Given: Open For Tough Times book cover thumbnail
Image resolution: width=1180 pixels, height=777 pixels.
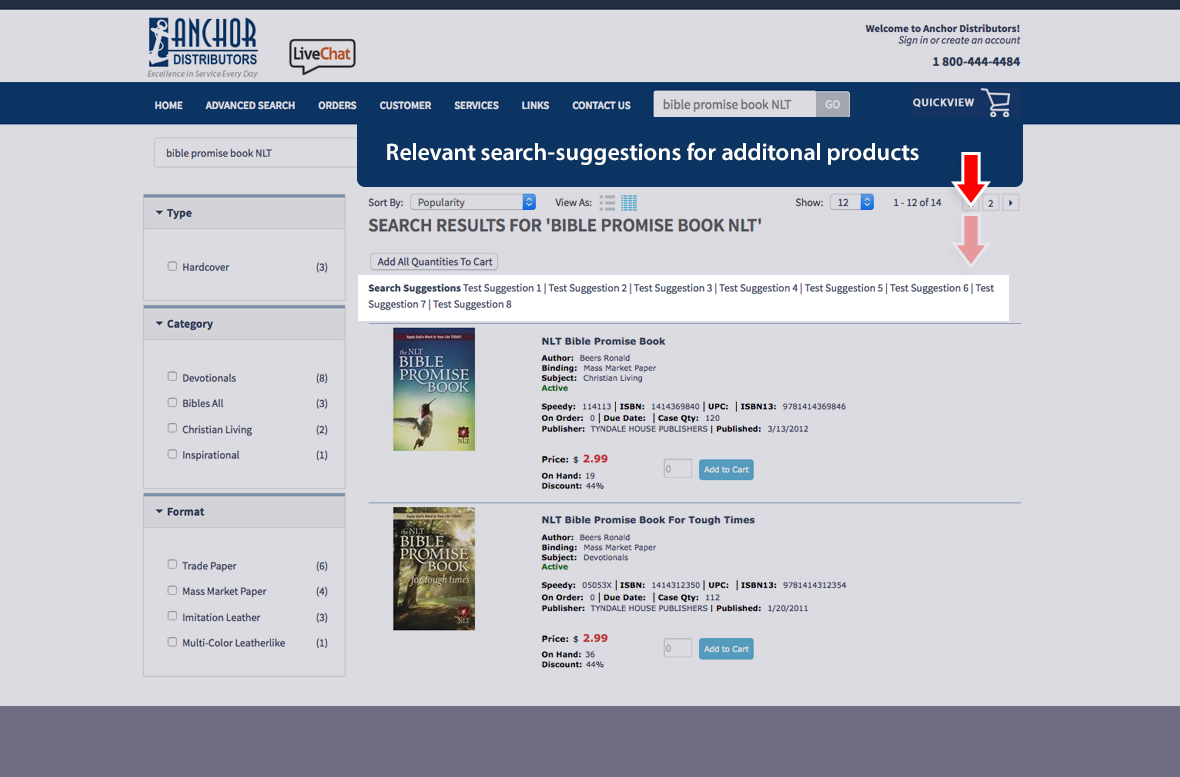Looking at the screenshot, I should (433, 568).
